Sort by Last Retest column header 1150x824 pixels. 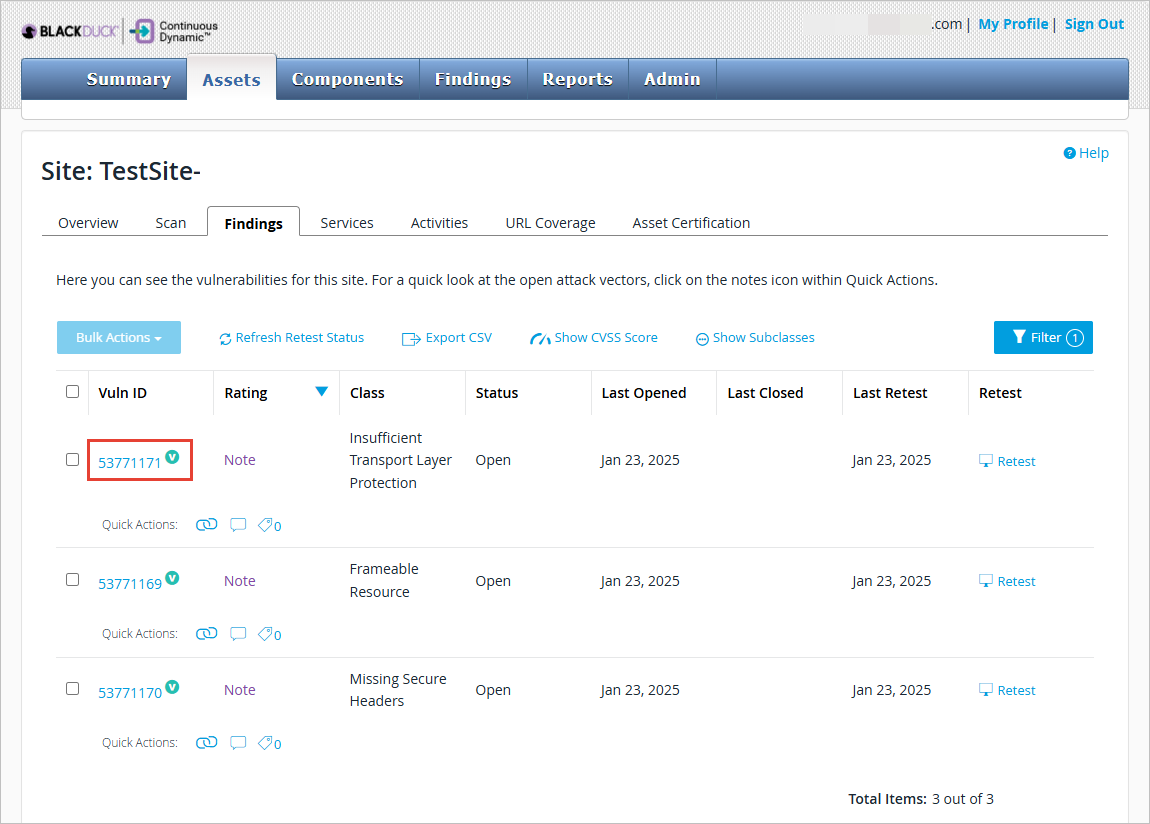(x=890, y=393)
